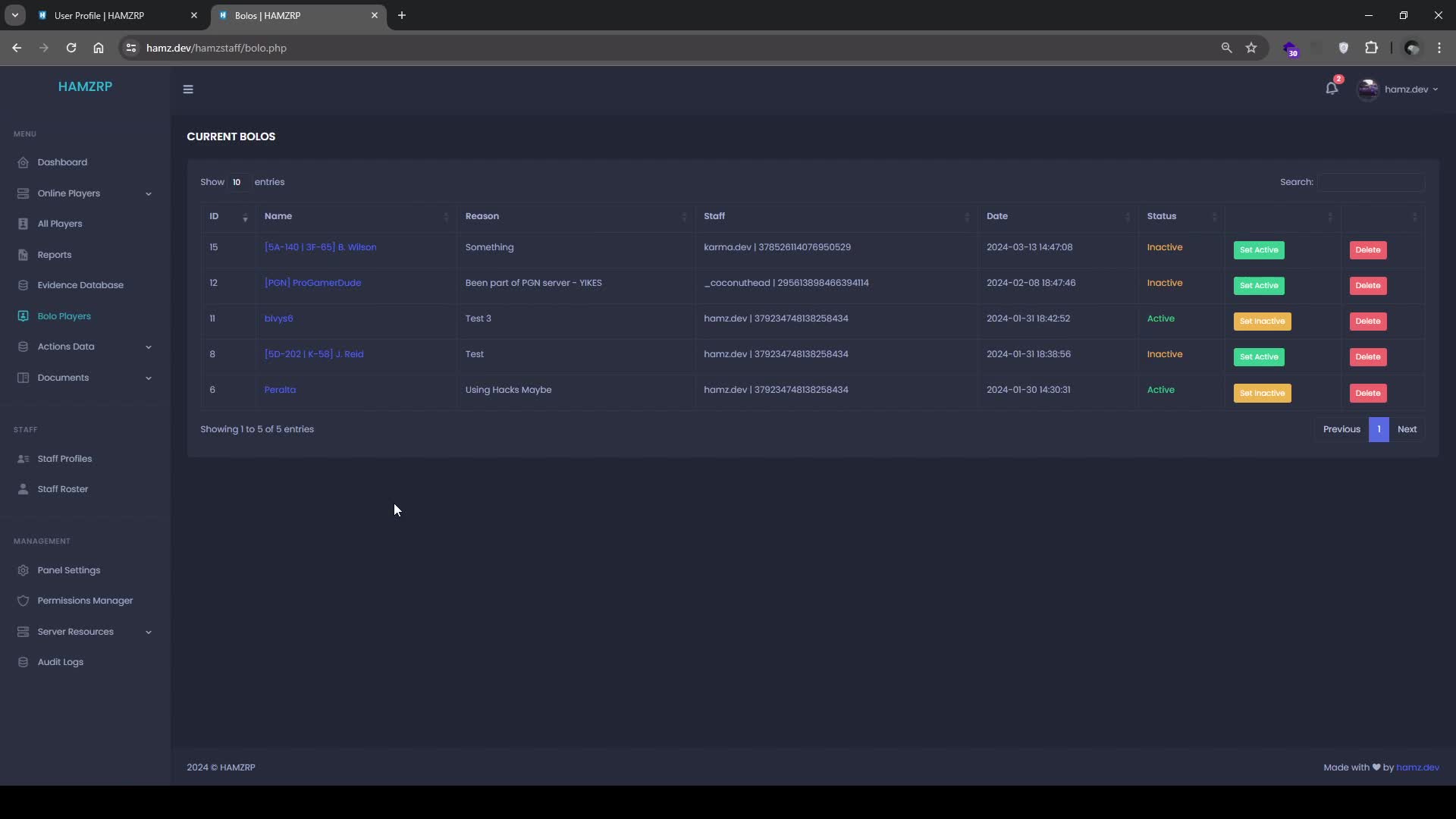Image resolution: width=1456 pixels, height=819 pixels.
Task: Expand the Online Players submenu
Action: pos(149,193)
